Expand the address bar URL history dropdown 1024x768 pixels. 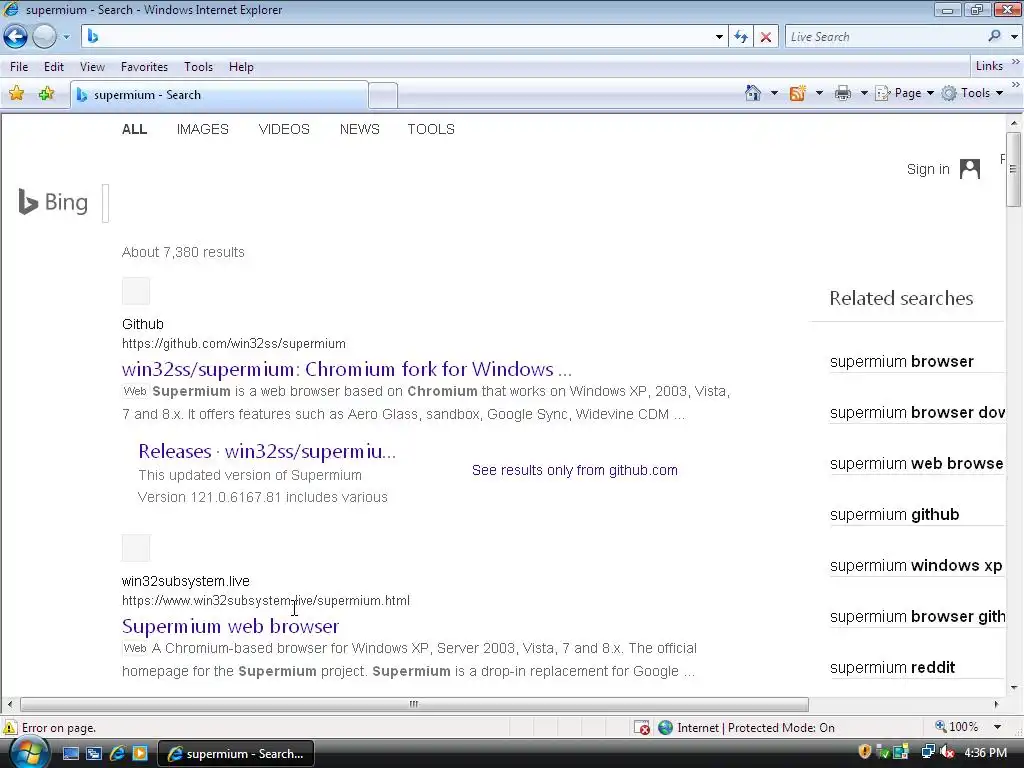719,37
